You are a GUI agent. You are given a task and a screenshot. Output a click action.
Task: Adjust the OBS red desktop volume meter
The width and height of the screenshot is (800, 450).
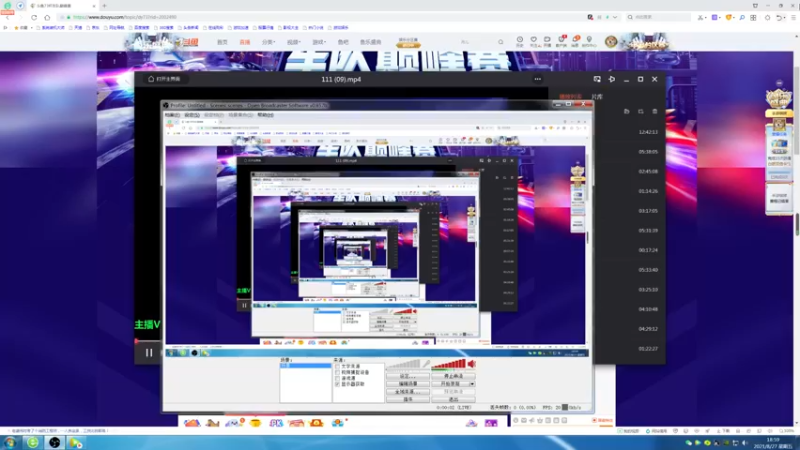448,364
